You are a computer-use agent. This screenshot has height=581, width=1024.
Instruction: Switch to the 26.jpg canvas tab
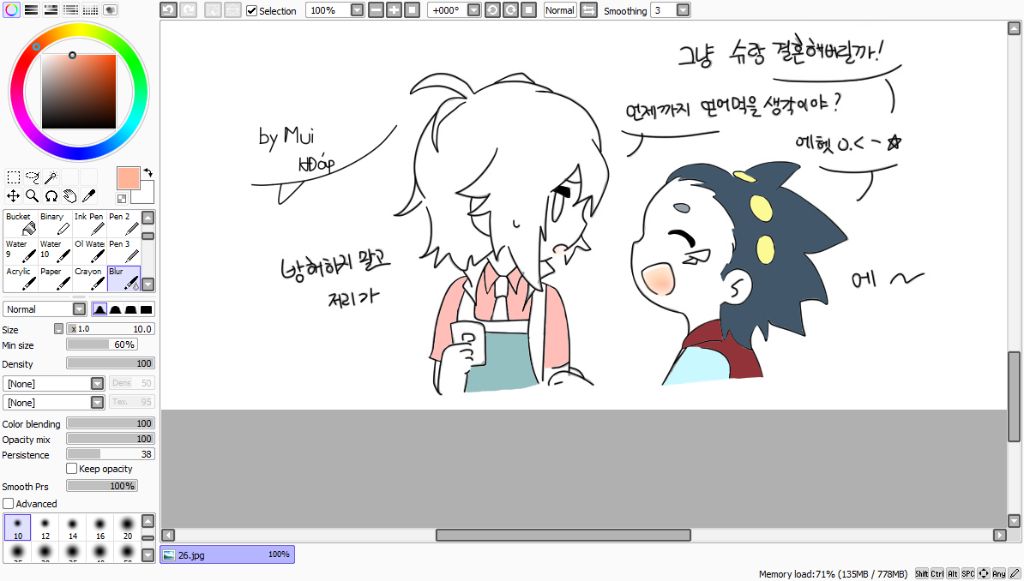(x=227, y=555)
